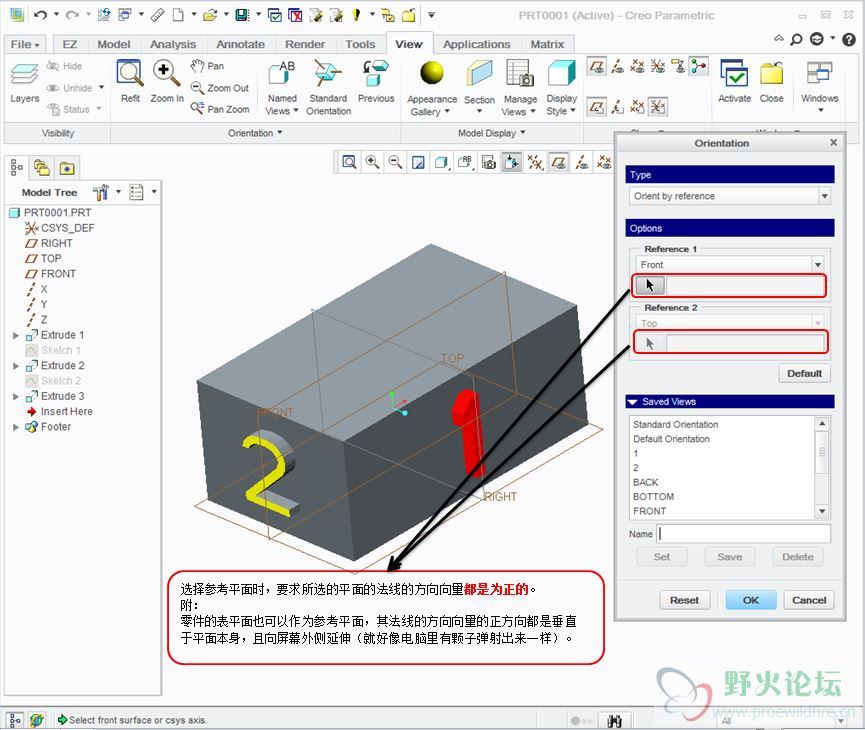The image size is (865, 730).
Task: Open the search command icon
Action: (x=796, y=39)
